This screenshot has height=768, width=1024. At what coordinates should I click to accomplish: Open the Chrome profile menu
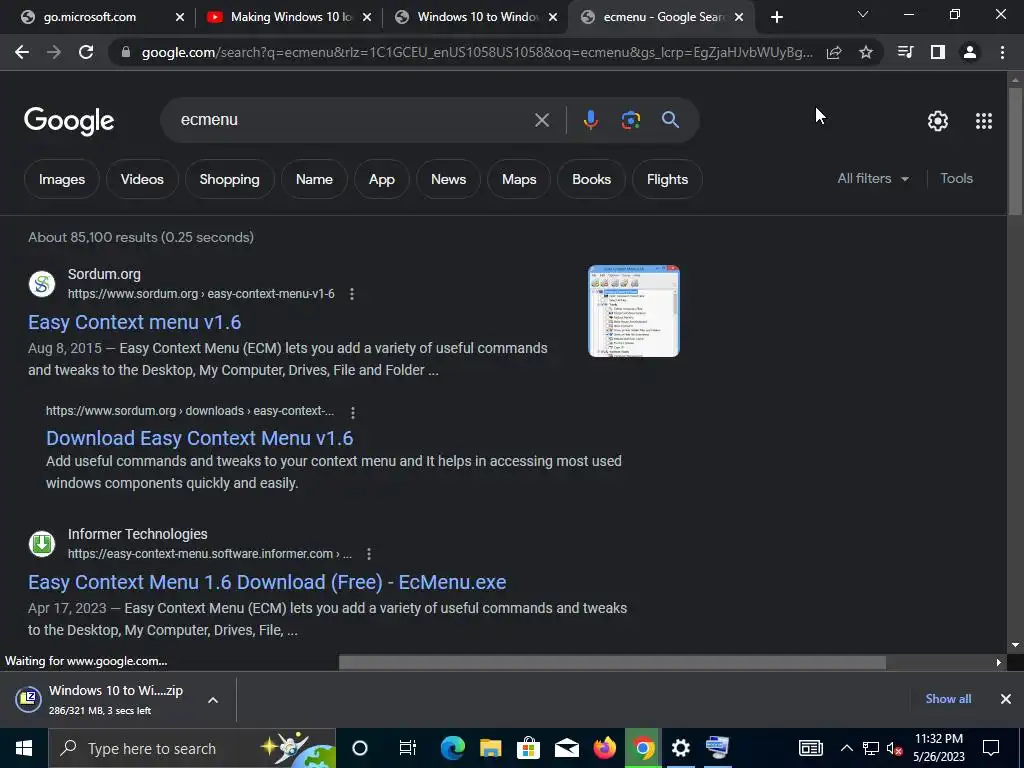970,52
